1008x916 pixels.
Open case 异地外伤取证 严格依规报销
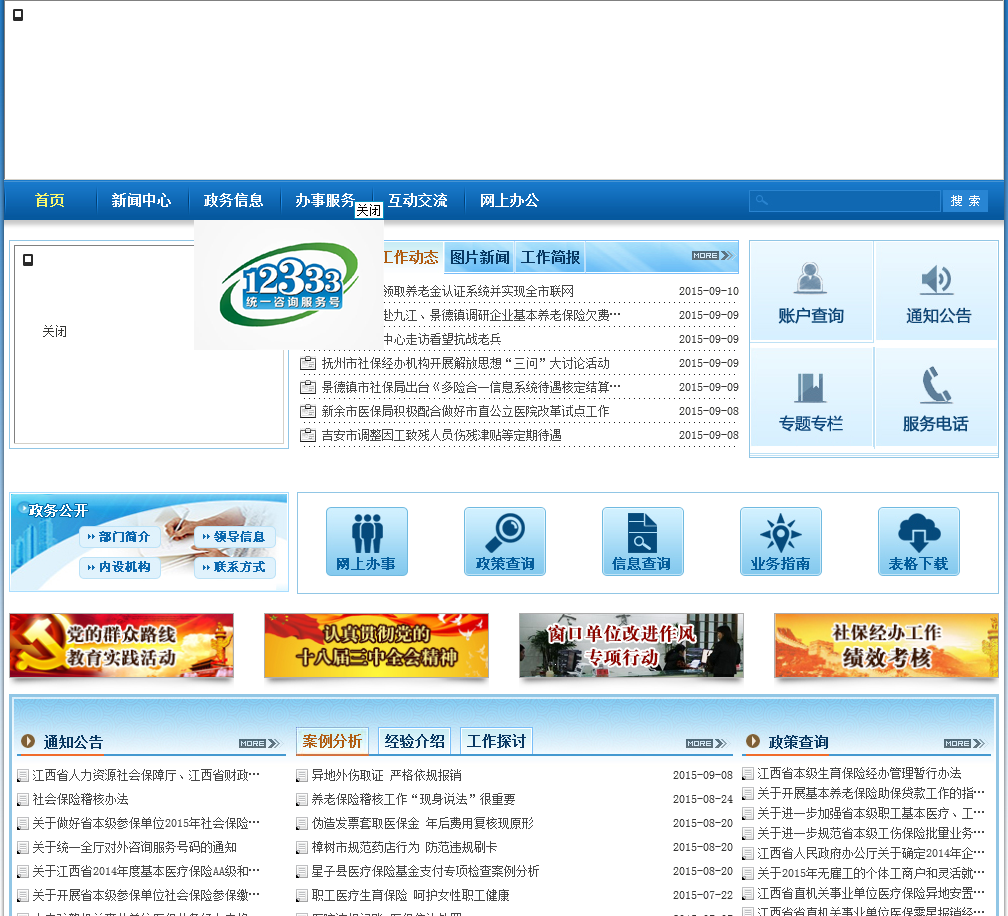tap(386, 775)
